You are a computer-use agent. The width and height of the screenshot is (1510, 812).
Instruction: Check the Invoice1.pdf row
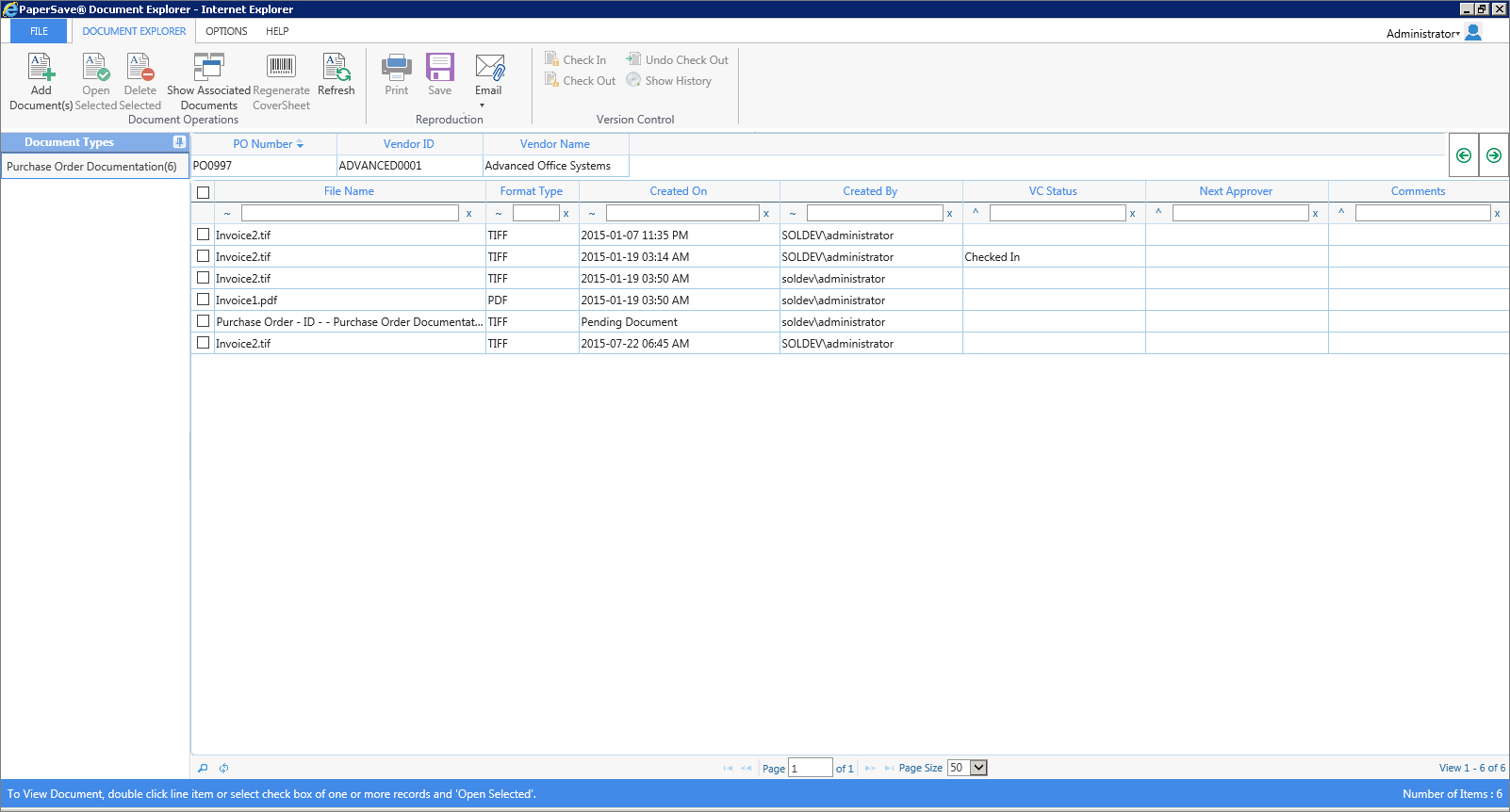click(x=203, y=299)
